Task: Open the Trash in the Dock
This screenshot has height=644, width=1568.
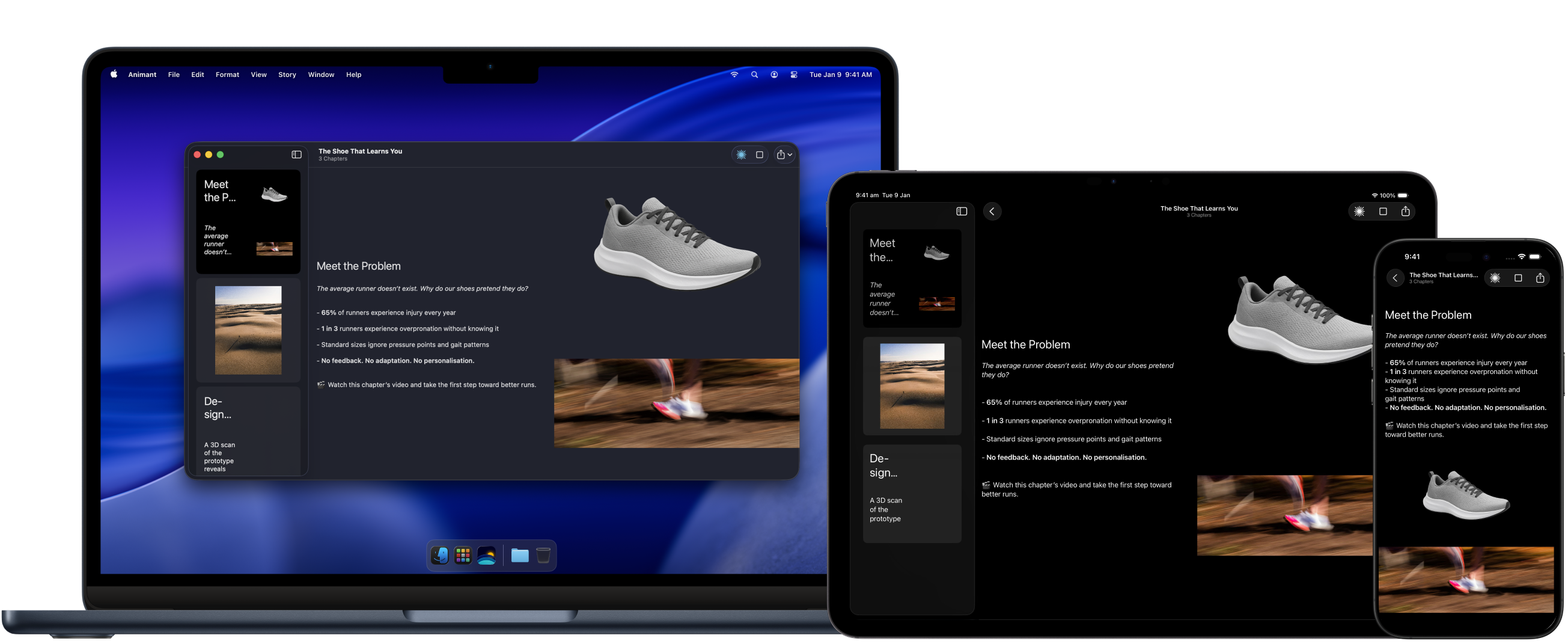Action: 543,556
